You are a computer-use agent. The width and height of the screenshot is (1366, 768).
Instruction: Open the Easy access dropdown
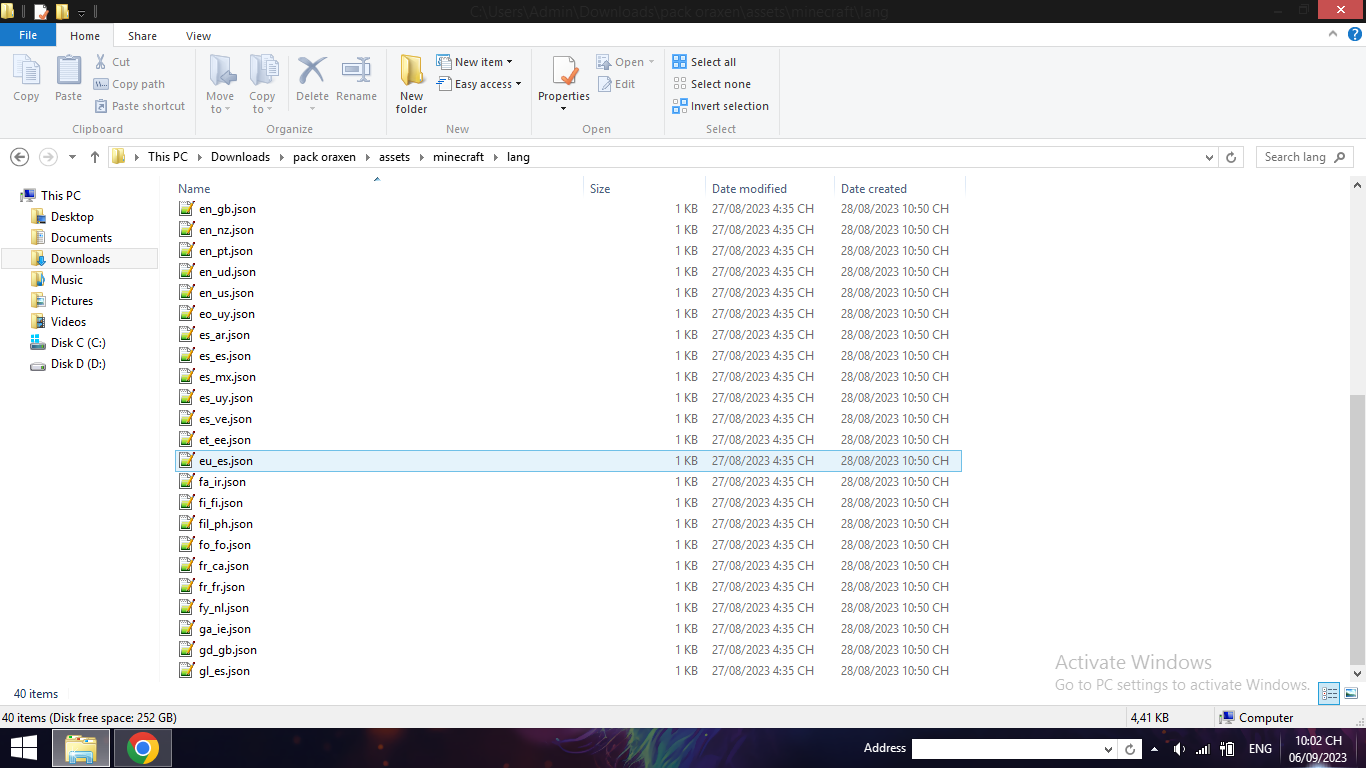(x=479, y=84)
